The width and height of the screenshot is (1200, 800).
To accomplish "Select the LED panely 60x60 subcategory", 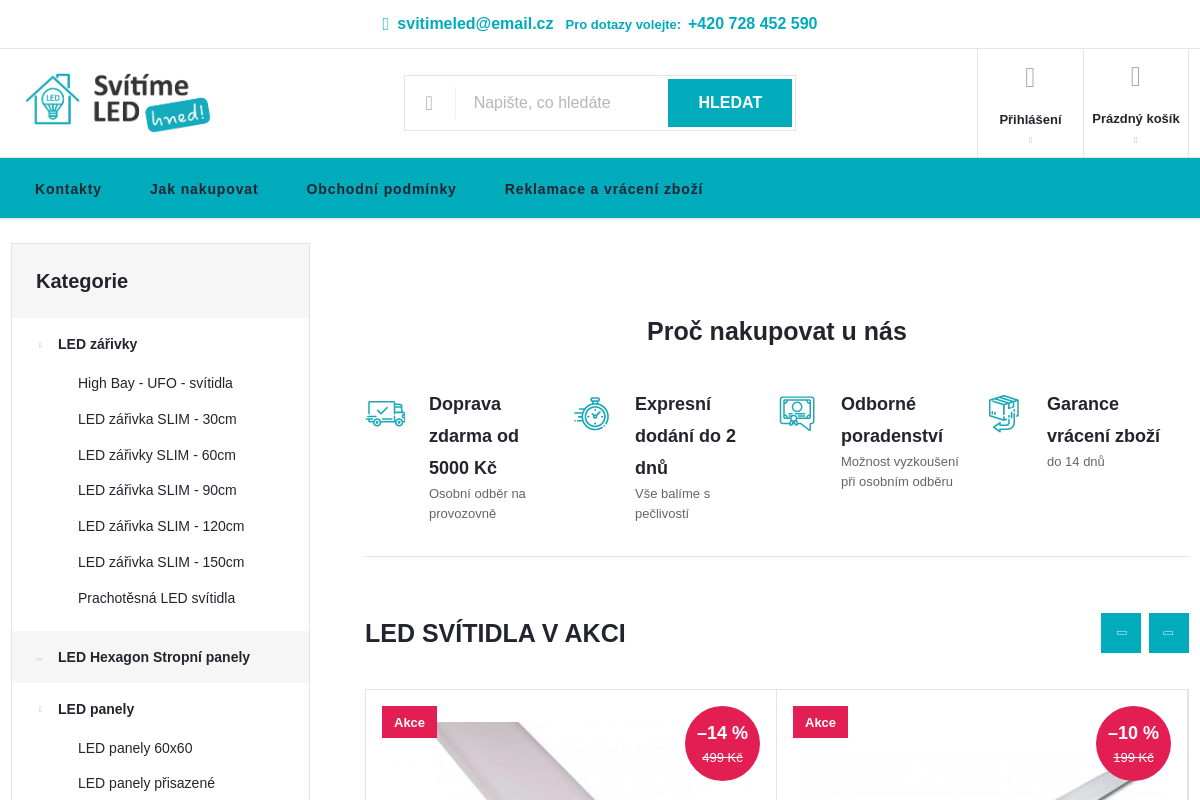I will tap(135, 748).
